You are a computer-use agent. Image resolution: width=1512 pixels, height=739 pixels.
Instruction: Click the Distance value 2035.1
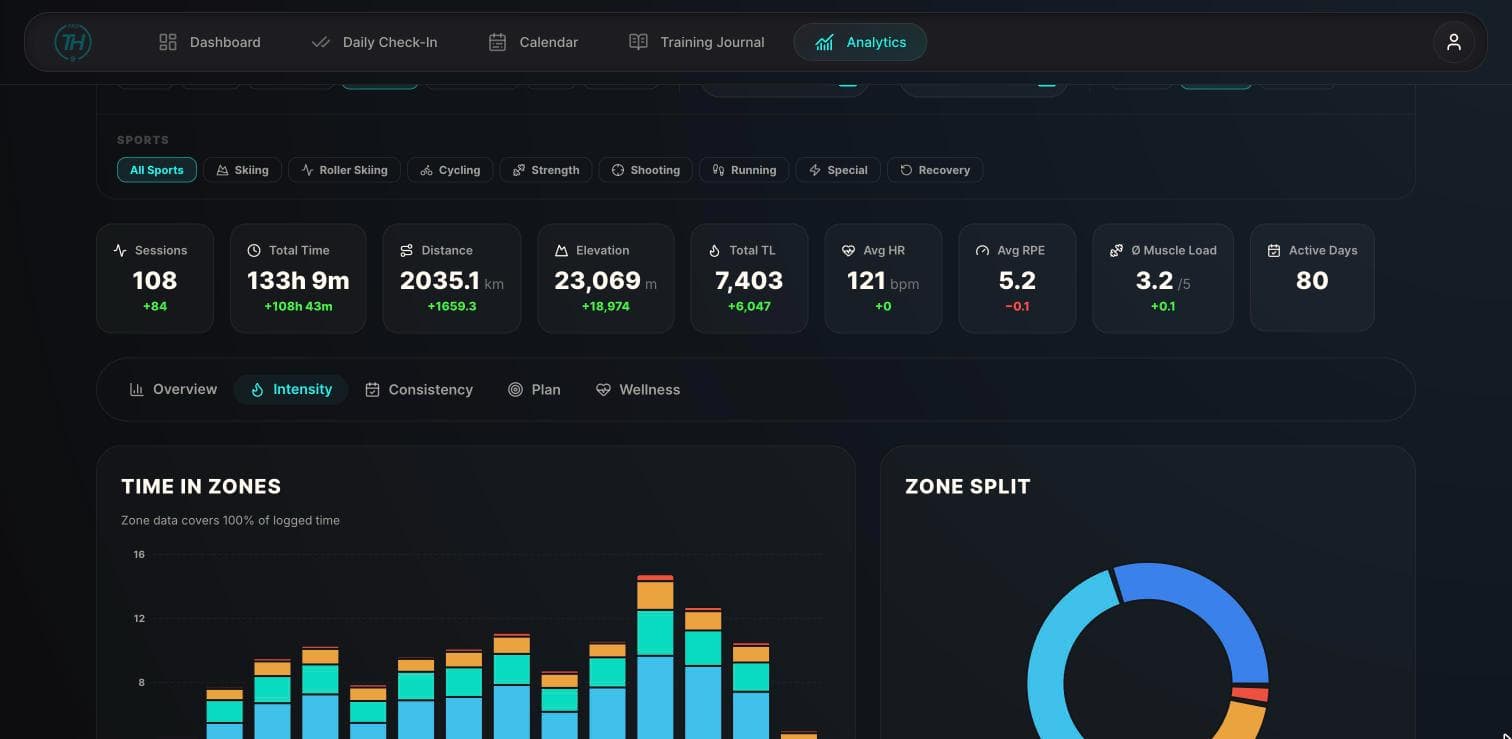coord(440,281)
